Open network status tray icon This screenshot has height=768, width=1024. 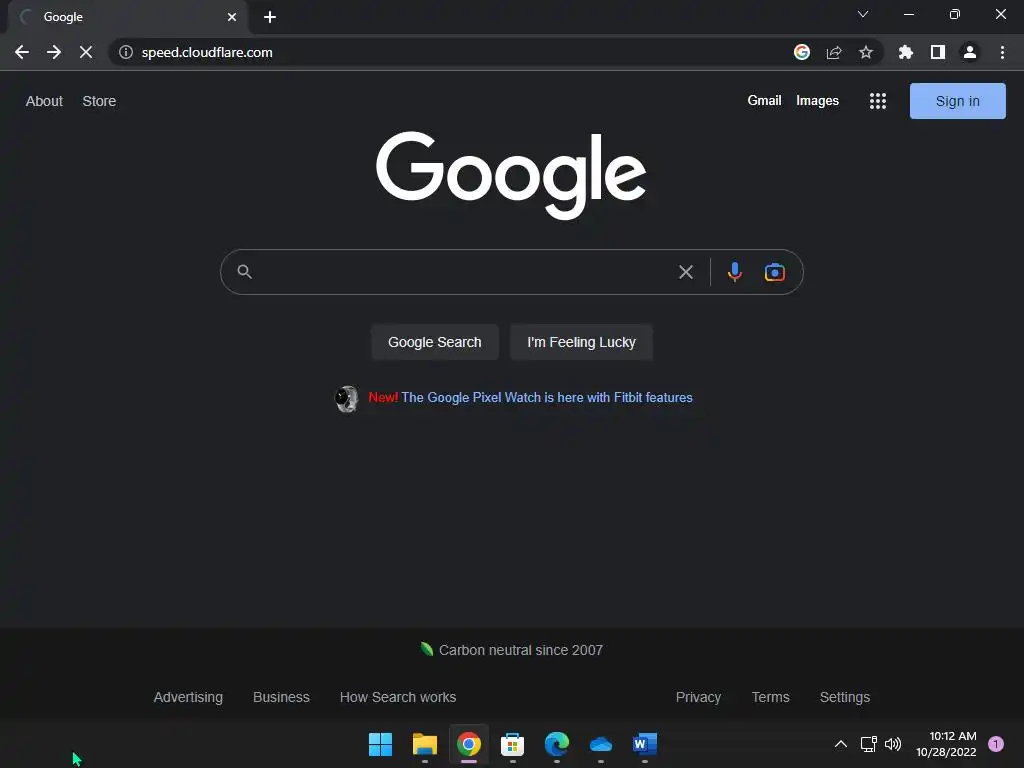[868, 744]
